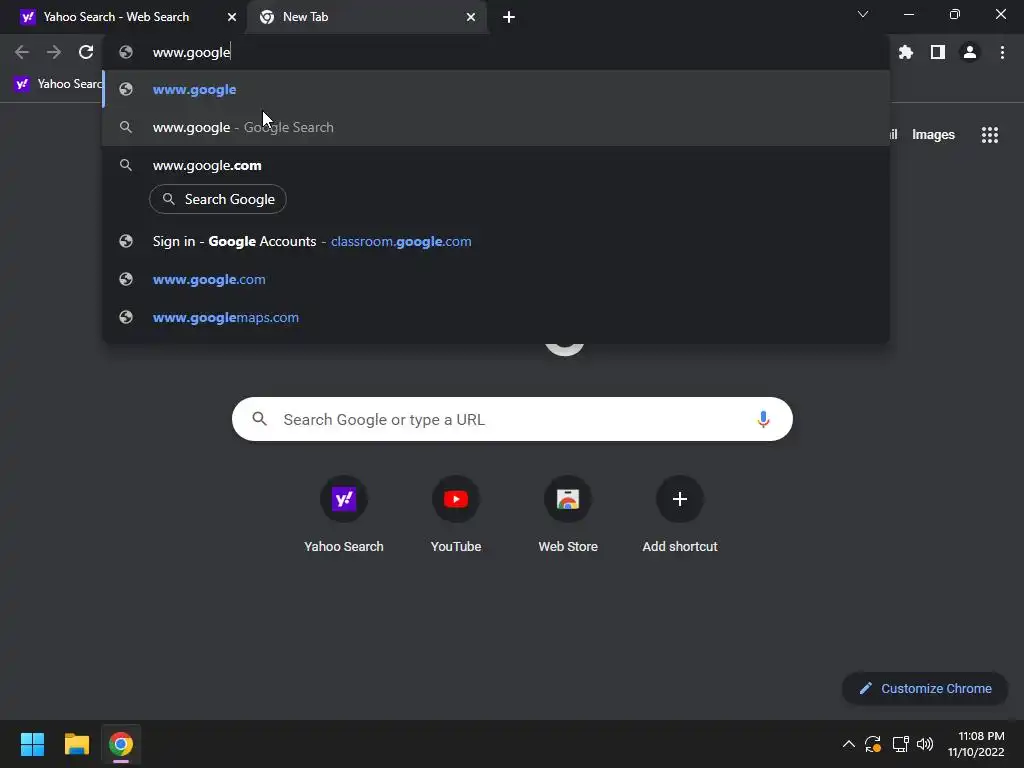Go back using the back arrow
The image size is (1024, 768).
click(x=22, y=52)
